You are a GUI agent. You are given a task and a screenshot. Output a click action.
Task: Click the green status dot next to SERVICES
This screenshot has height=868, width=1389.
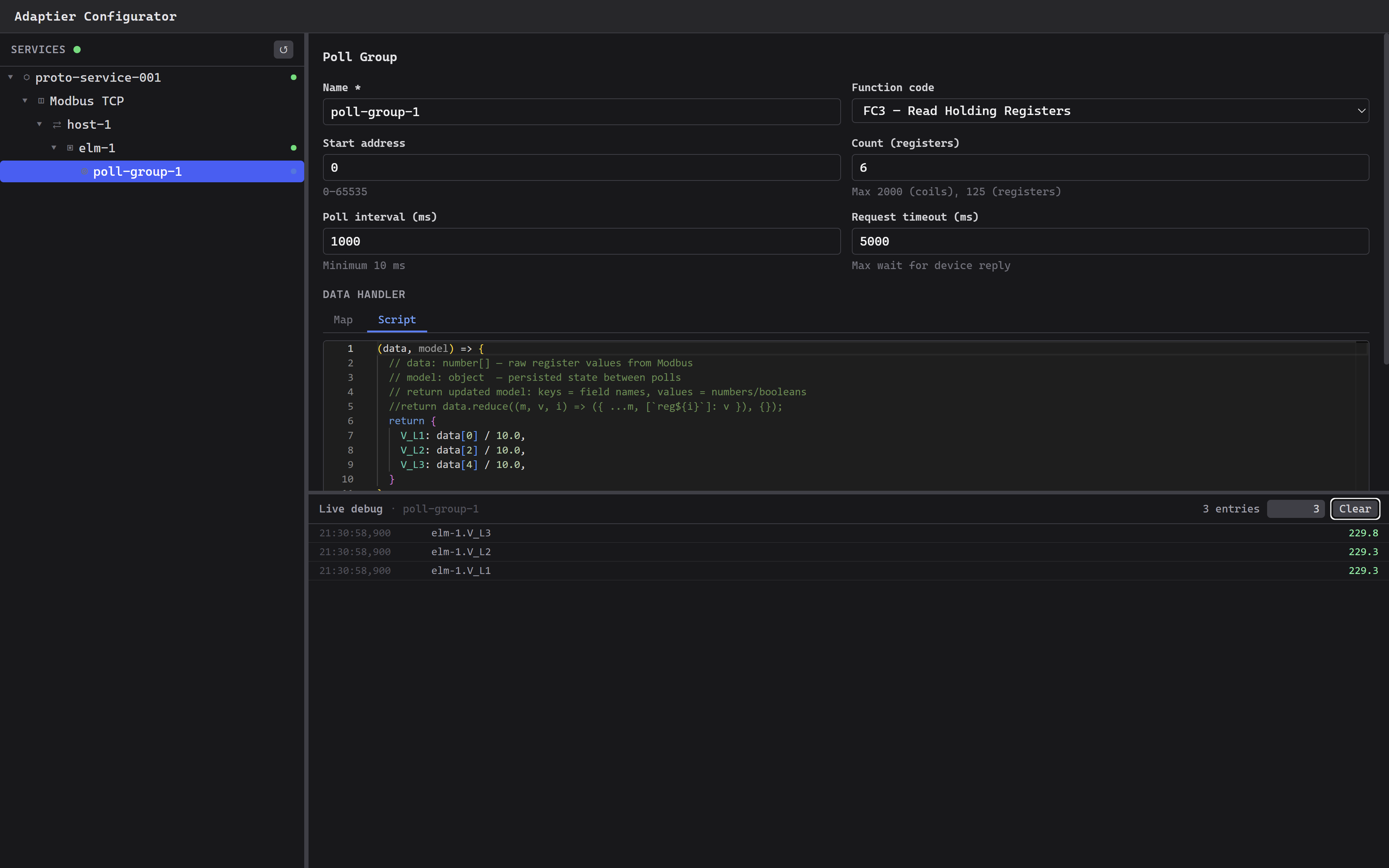coord(77,50)
